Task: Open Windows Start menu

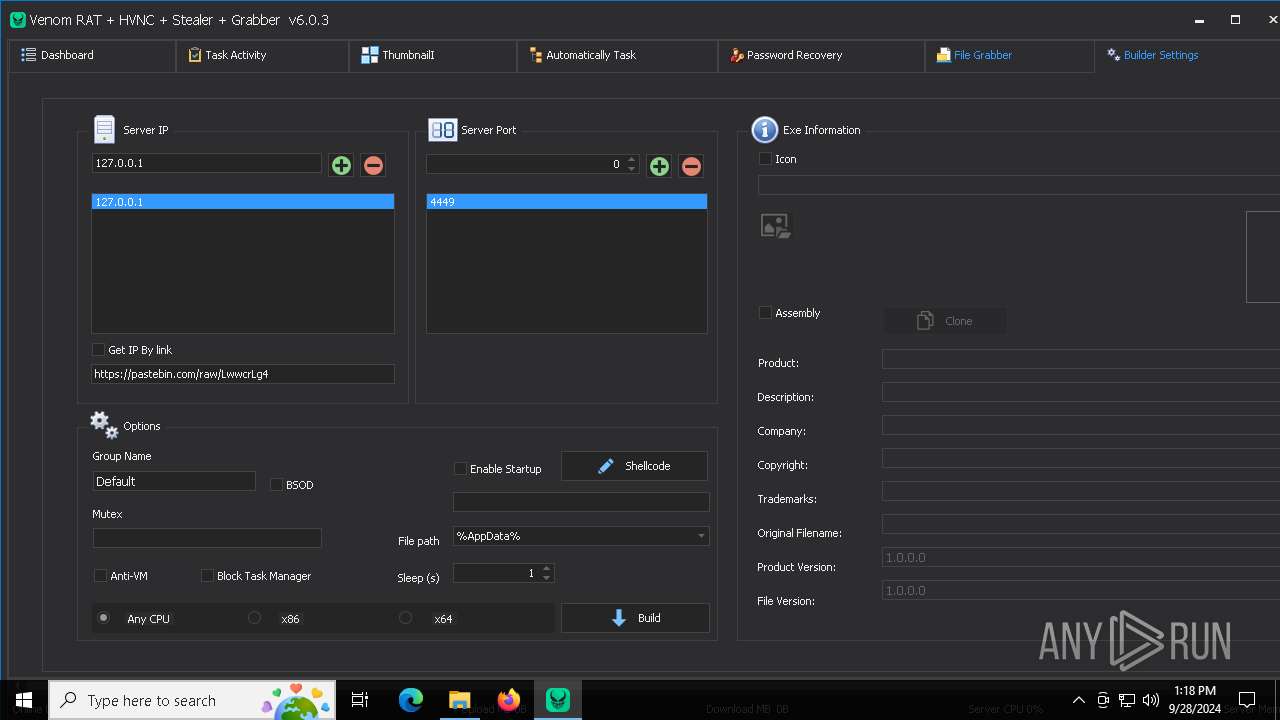Action: point(24,700)
